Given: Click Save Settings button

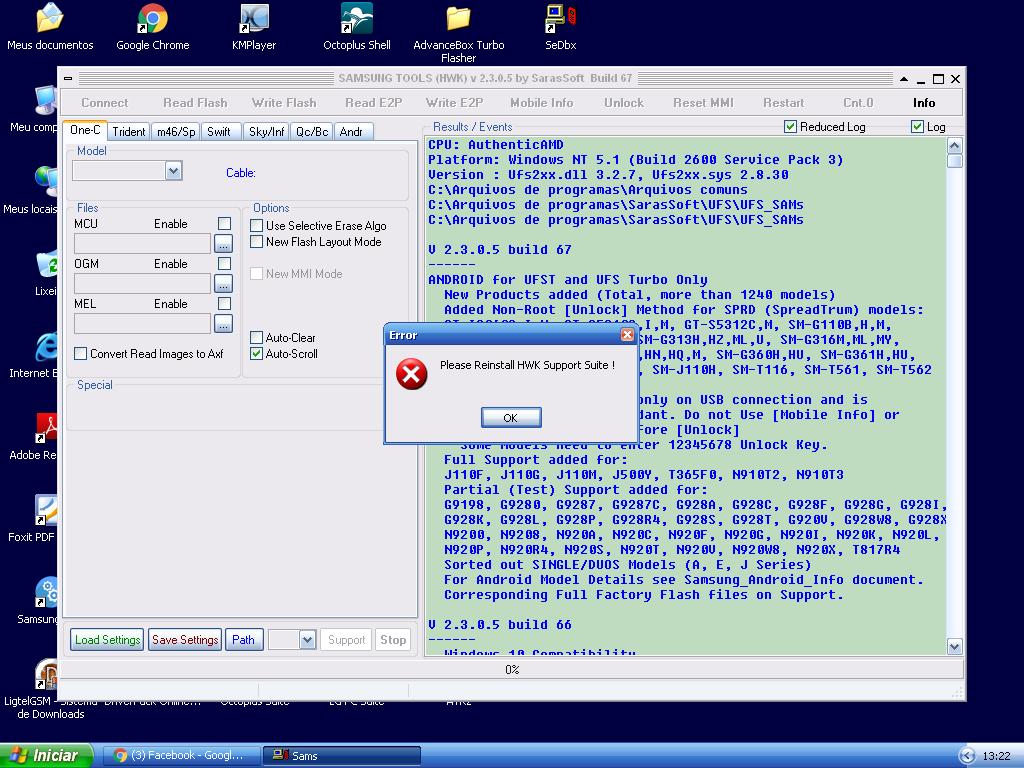Looking at the screenshot, I should (185, 639).
